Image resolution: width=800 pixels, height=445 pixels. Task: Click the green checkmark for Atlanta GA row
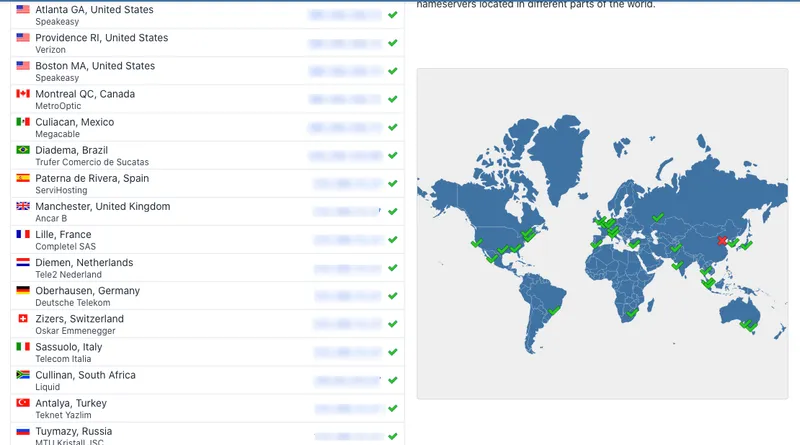pyautogui.click(x=393, y=15)
